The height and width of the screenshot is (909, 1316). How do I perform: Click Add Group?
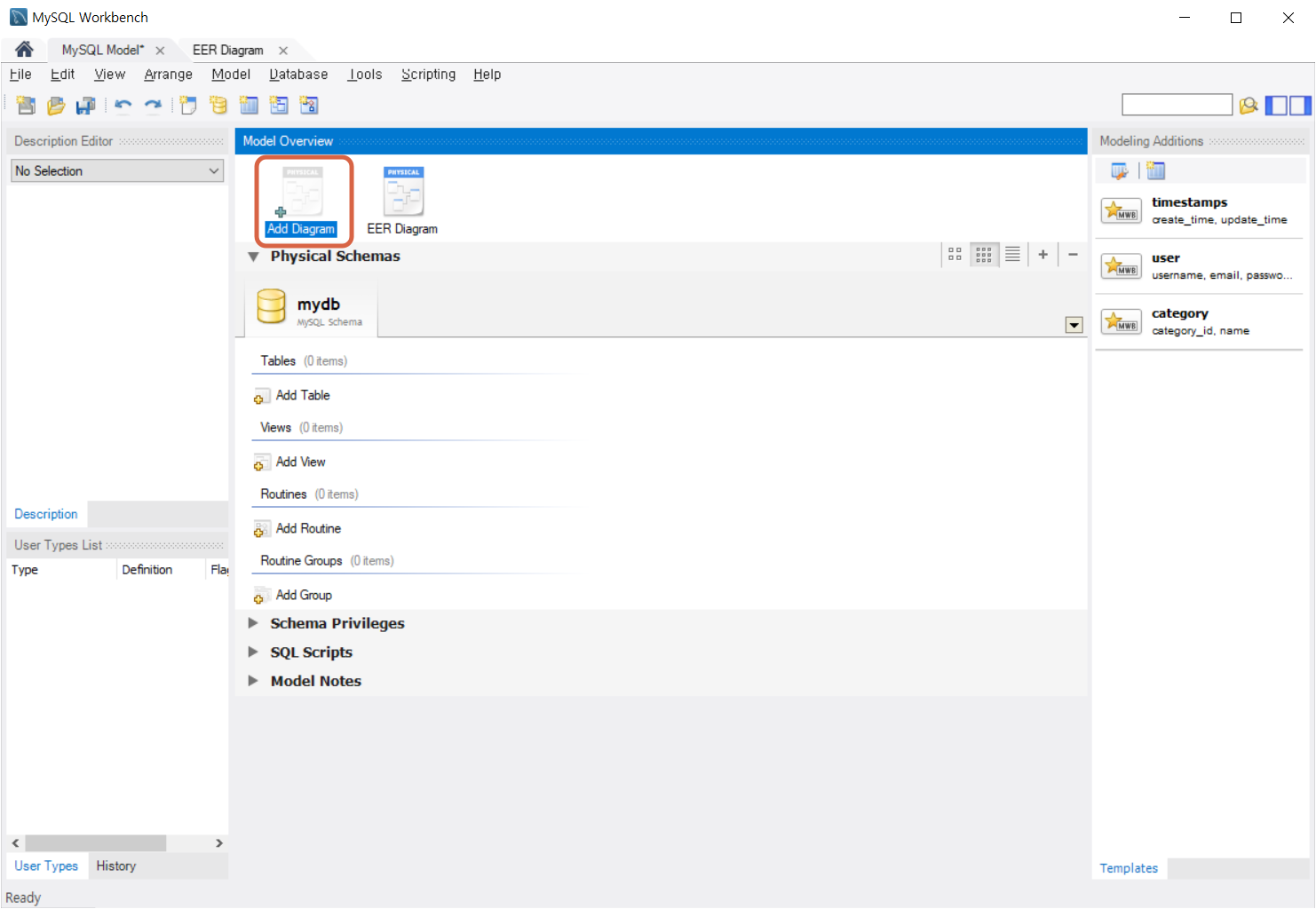tap(293, 596)
